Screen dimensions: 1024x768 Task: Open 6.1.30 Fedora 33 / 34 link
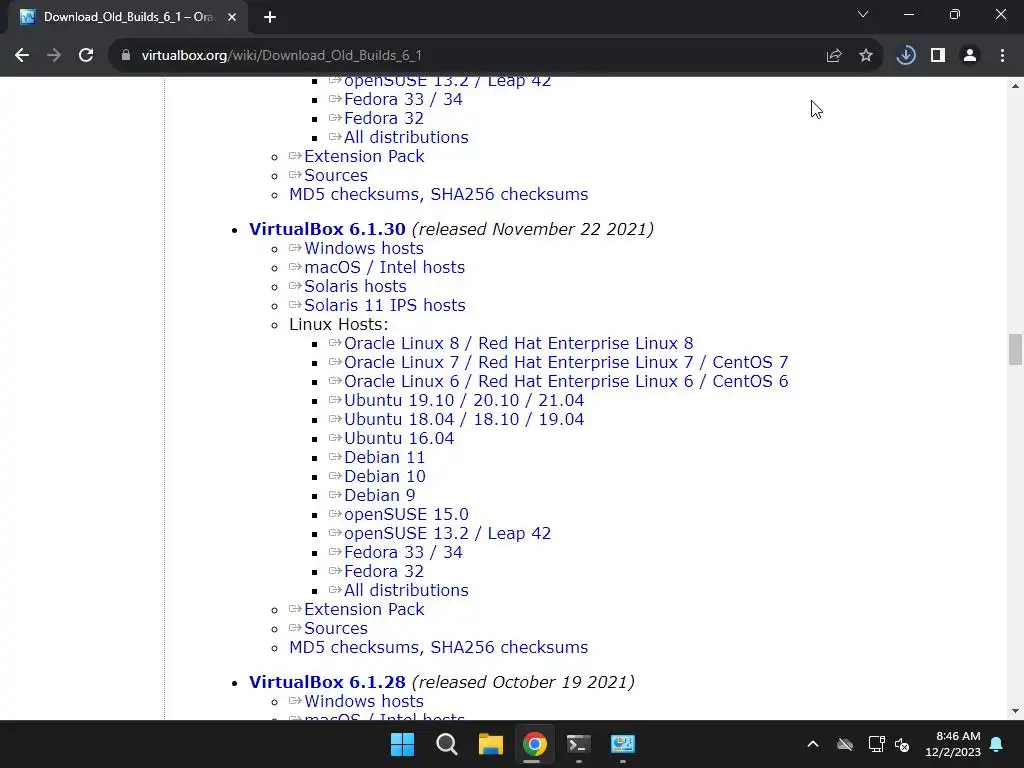403,552
